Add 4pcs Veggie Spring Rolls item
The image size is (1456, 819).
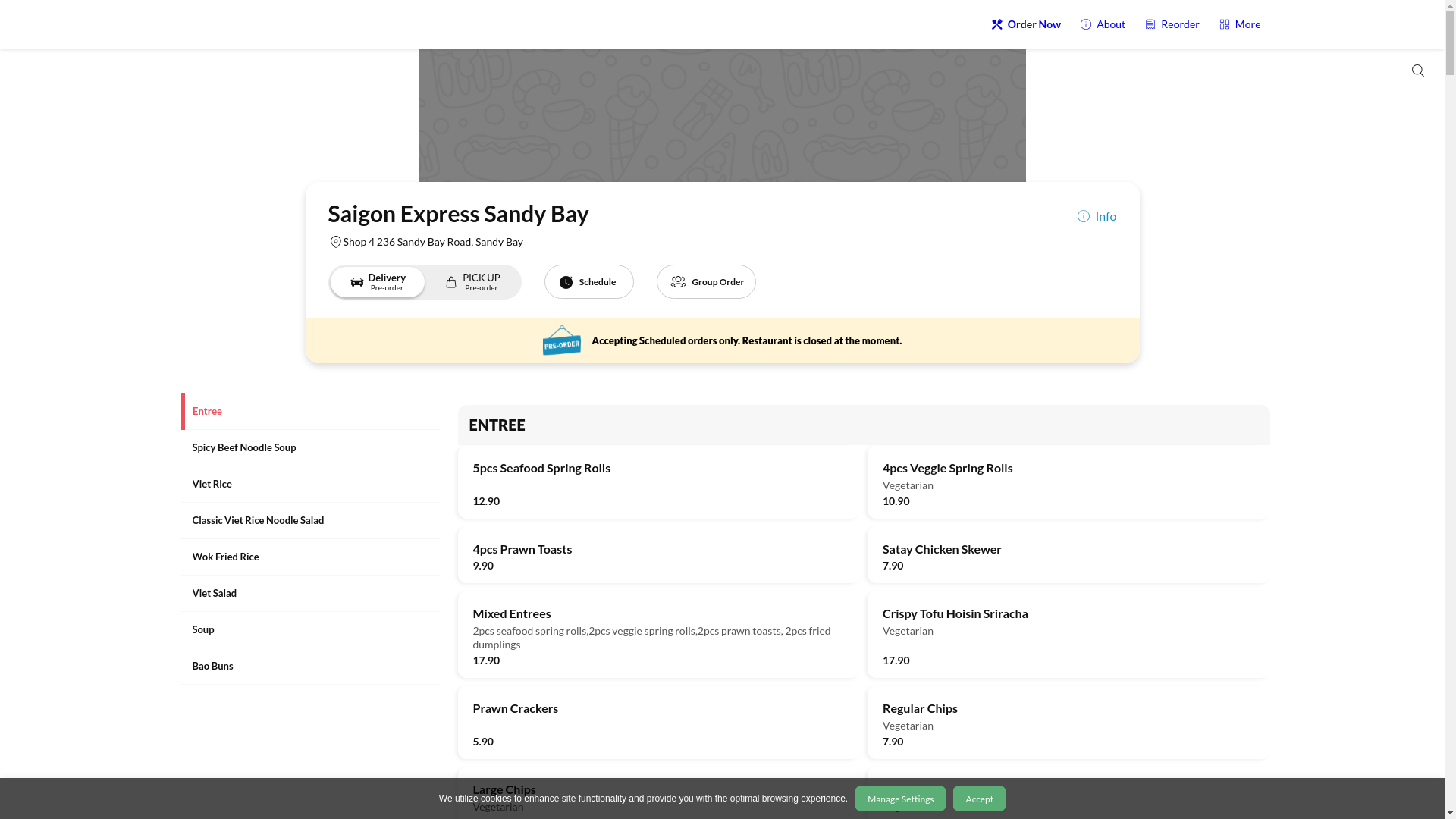(x=1068, y=482)
